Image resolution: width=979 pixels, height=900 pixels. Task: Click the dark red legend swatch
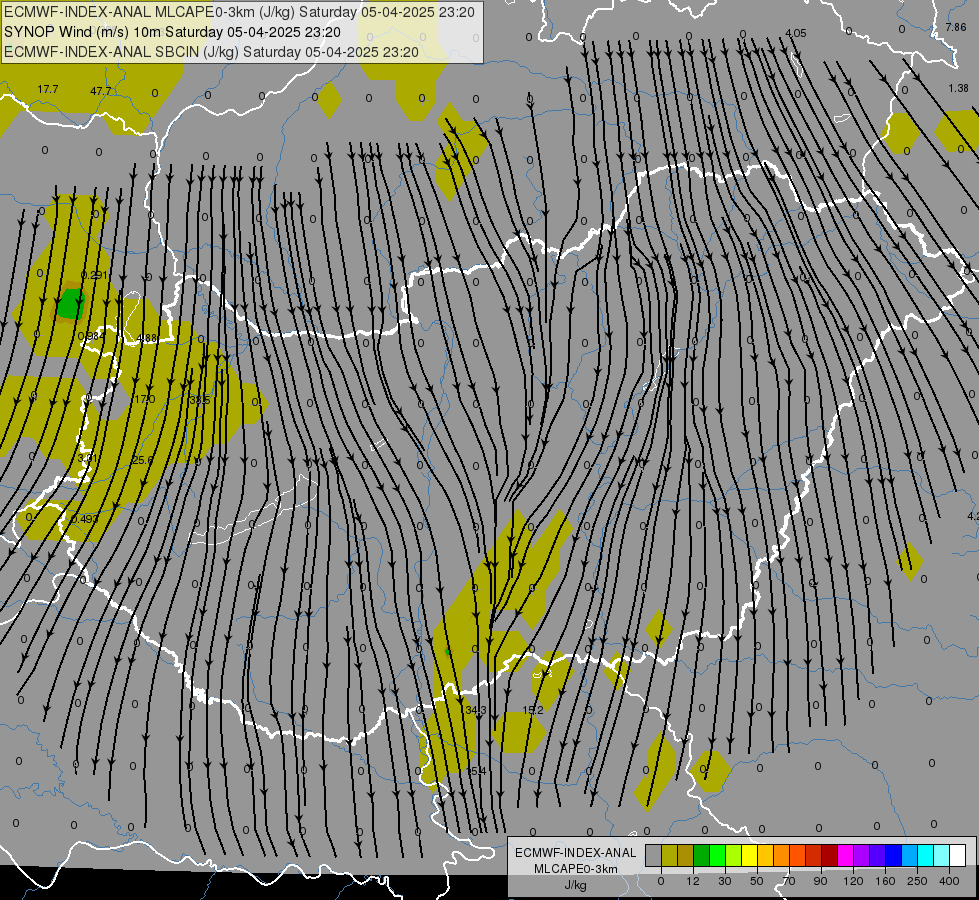coord(830,855)
